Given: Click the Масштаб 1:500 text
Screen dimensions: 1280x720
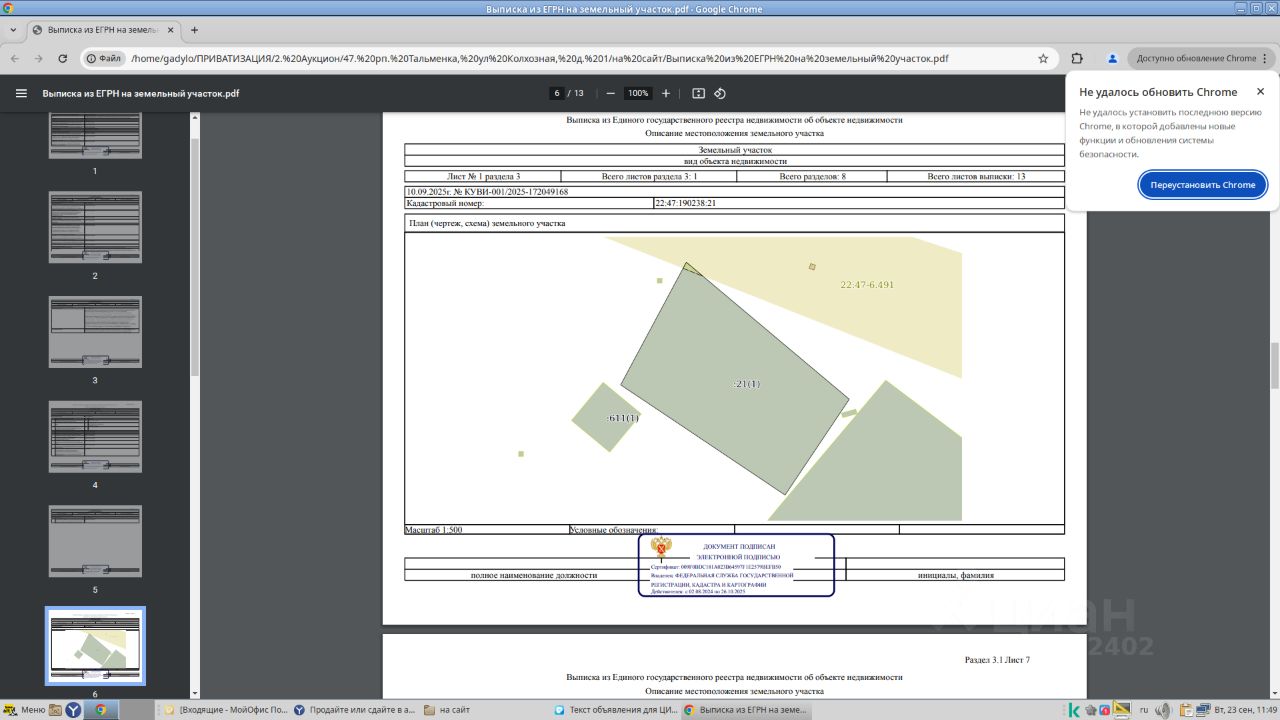Looking at the screenshot, I should (434, 530).
